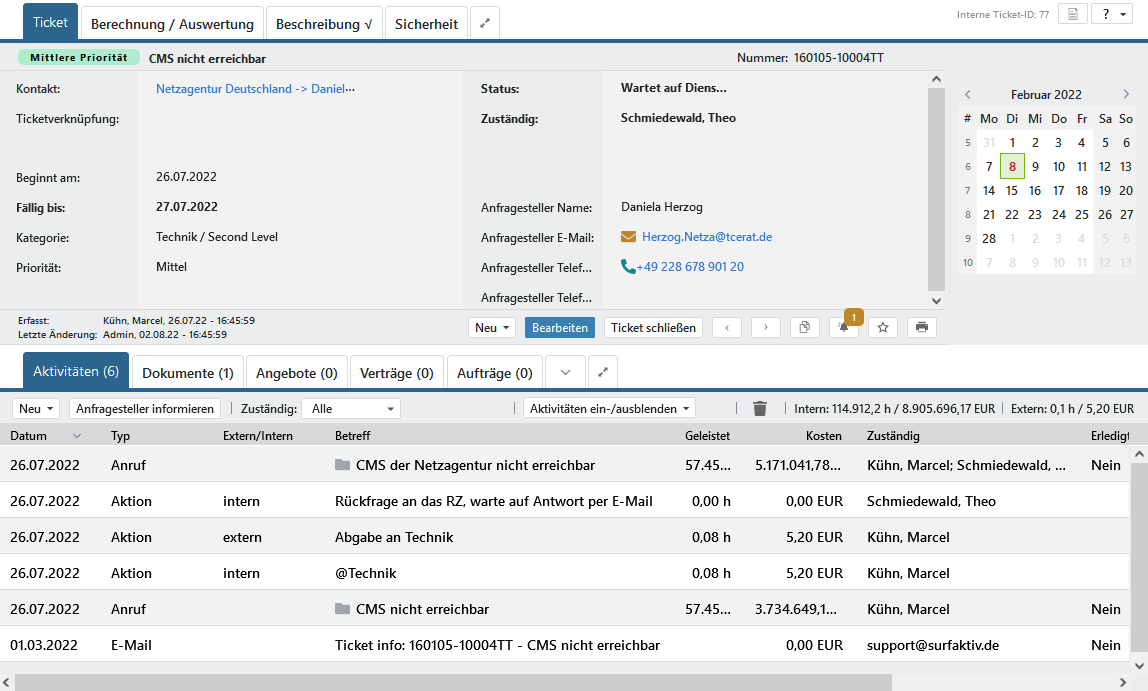Open the help question mark menu

(x=1111, y=14)
